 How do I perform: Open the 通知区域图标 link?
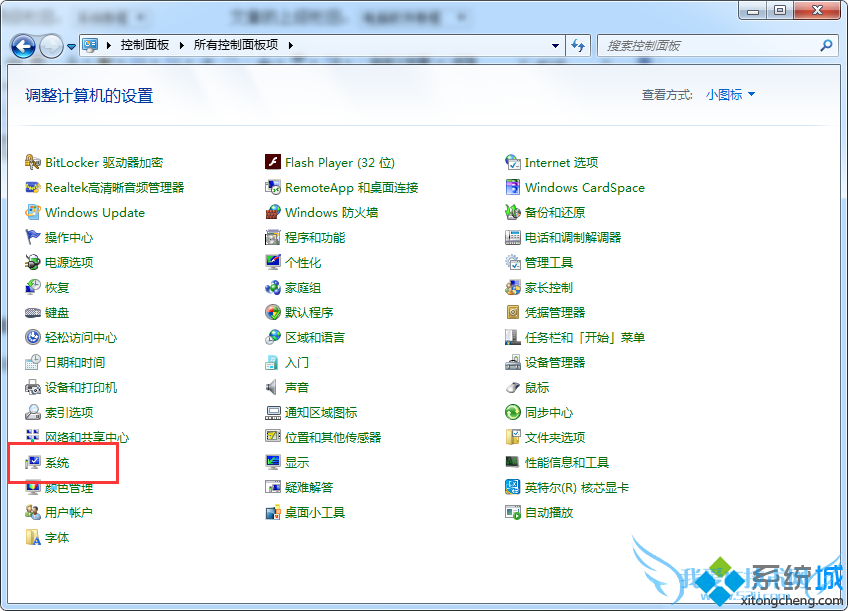321,413
